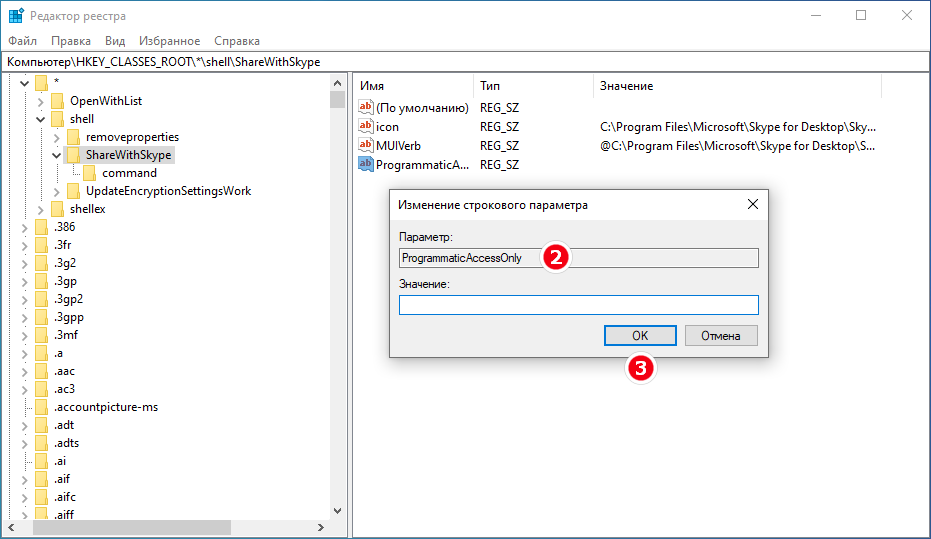Open the Справка menu
This screenshot has width=931, height=539.
[x=237, y=41]
